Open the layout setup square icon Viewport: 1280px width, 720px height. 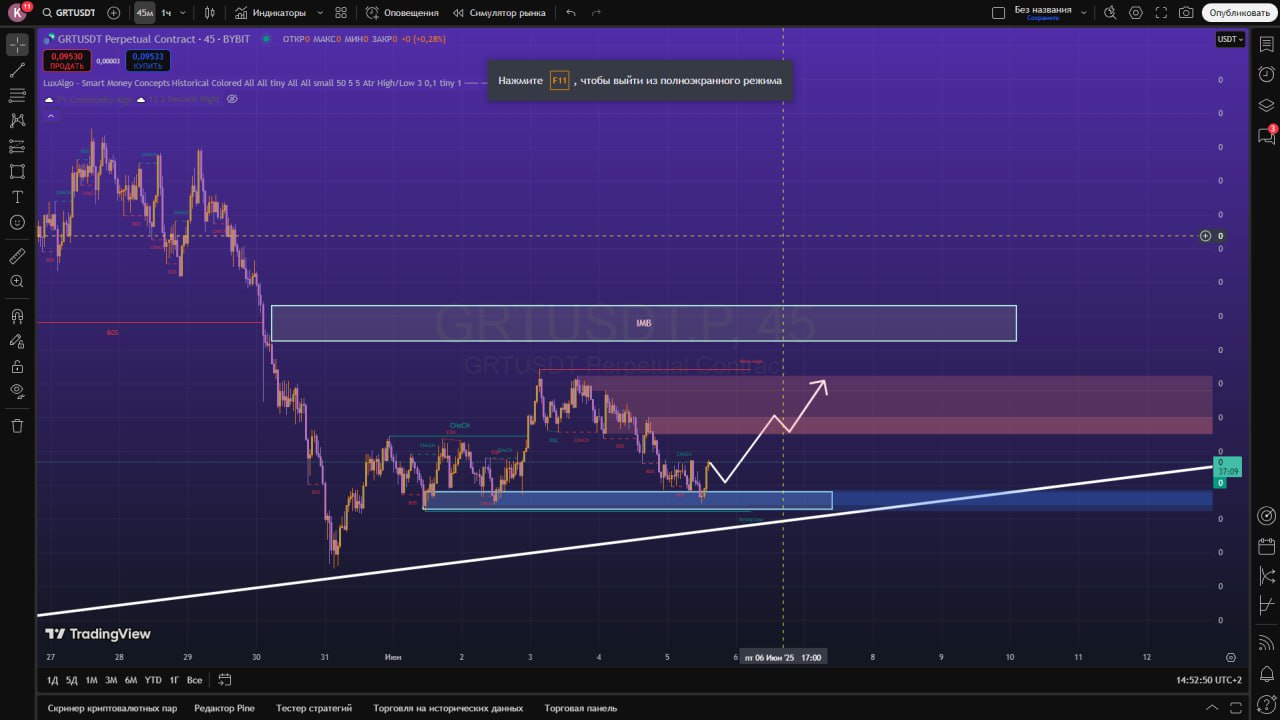click(998, 13)
